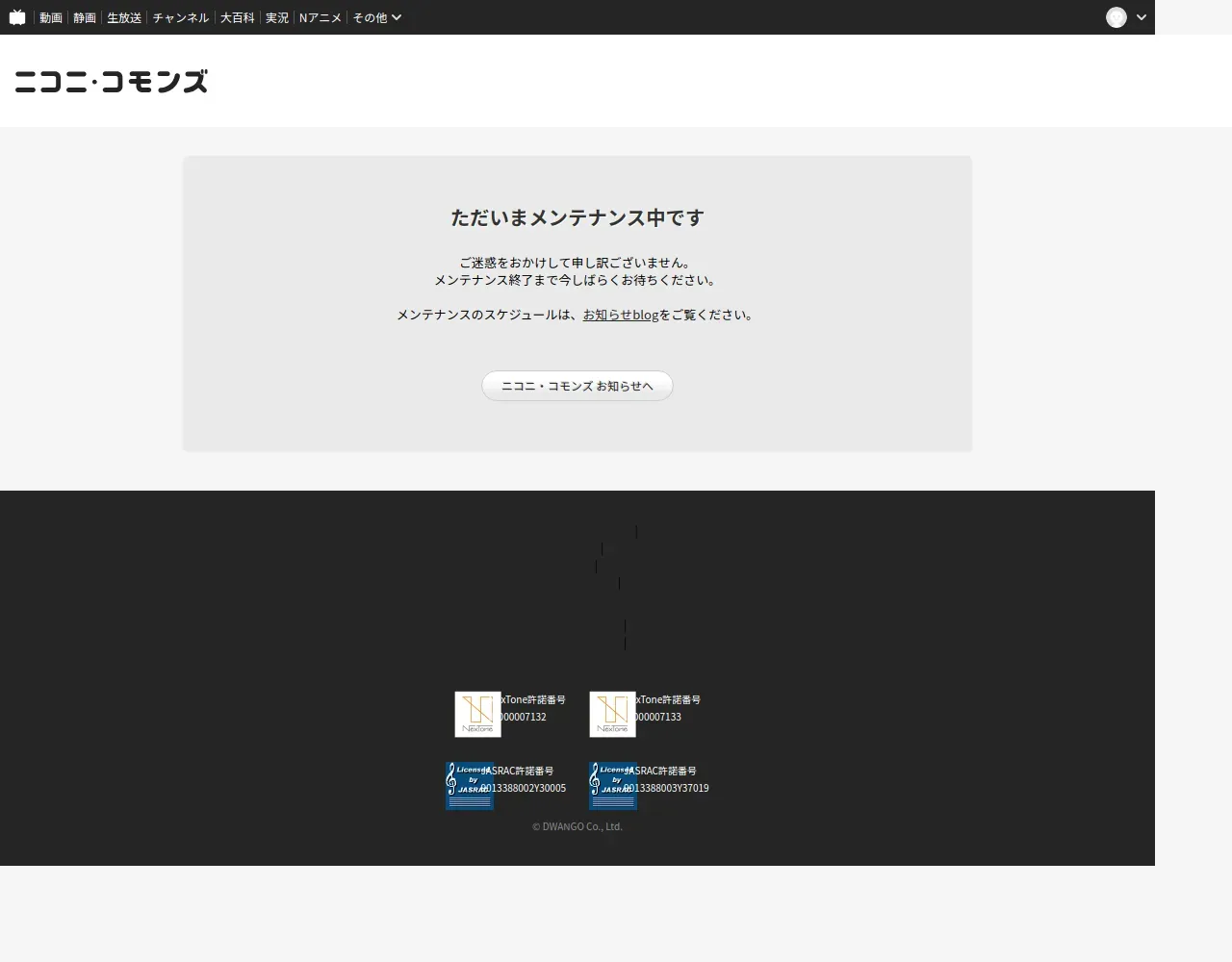
Task: Click the ただいまメンテナンス中です heading
Action: [x=577, y=217]
